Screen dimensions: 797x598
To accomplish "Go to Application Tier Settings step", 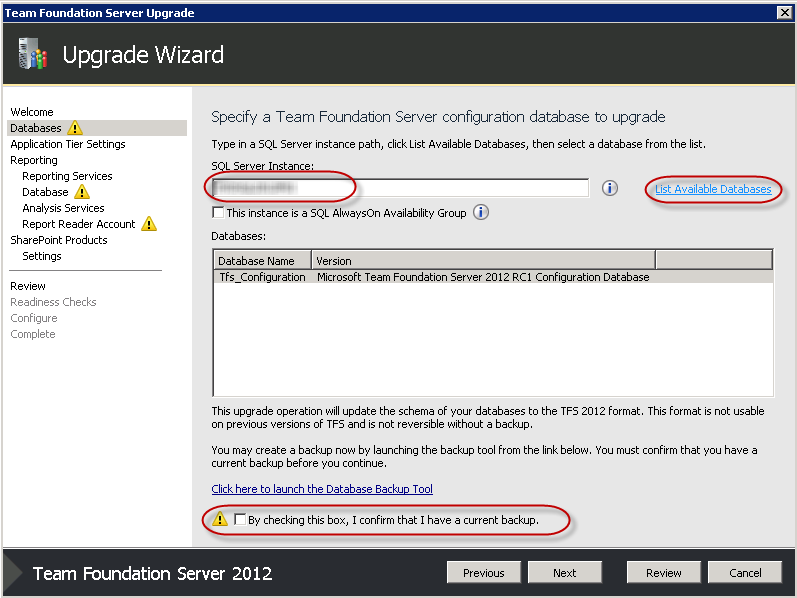I will 68,144.
